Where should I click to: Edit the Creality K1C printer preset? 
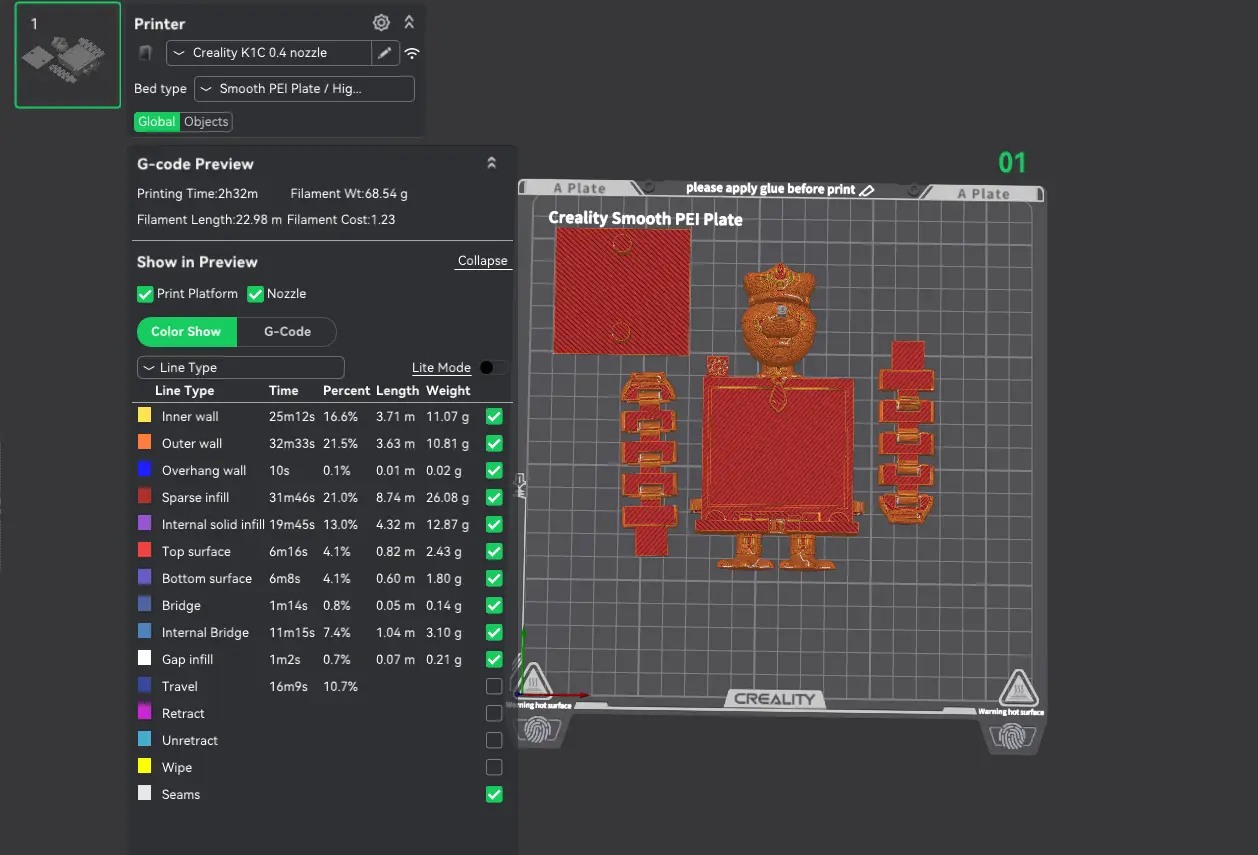[385, 53]
